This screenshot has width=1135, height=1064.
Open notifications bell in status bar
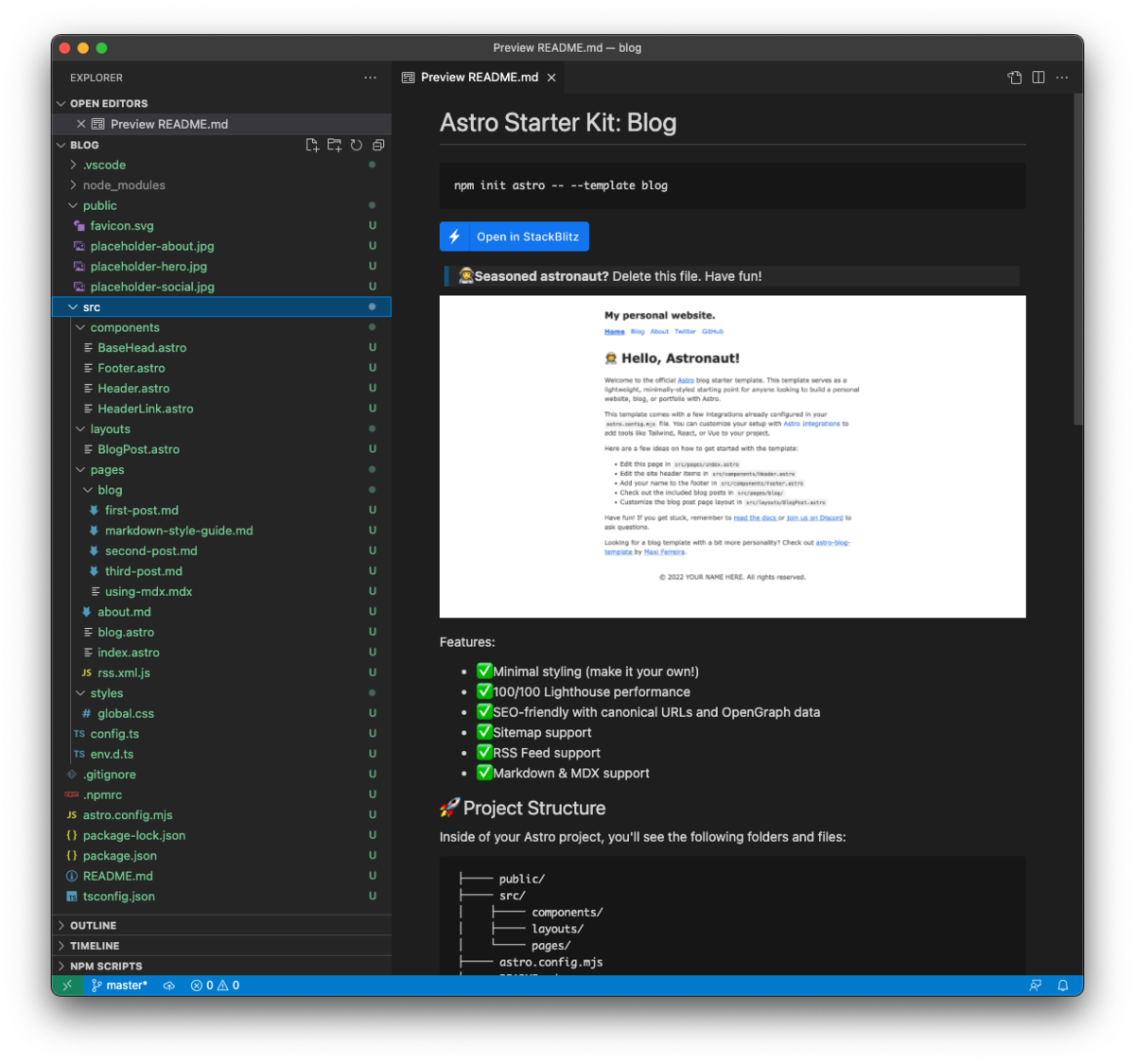(x=1063, y=986)
